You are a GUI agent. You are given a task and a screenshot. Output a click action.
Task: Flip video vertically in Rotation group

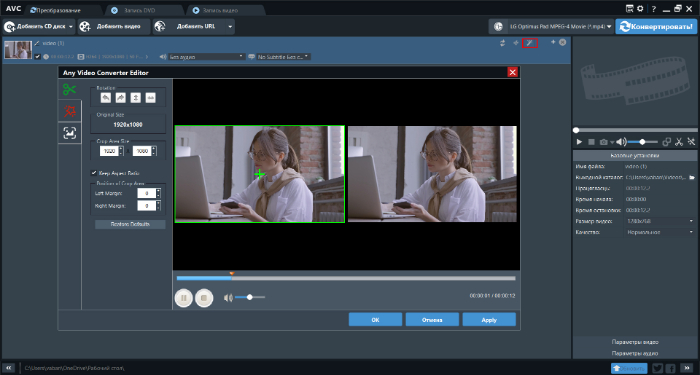pyautogui.click(x=135, y=97)
